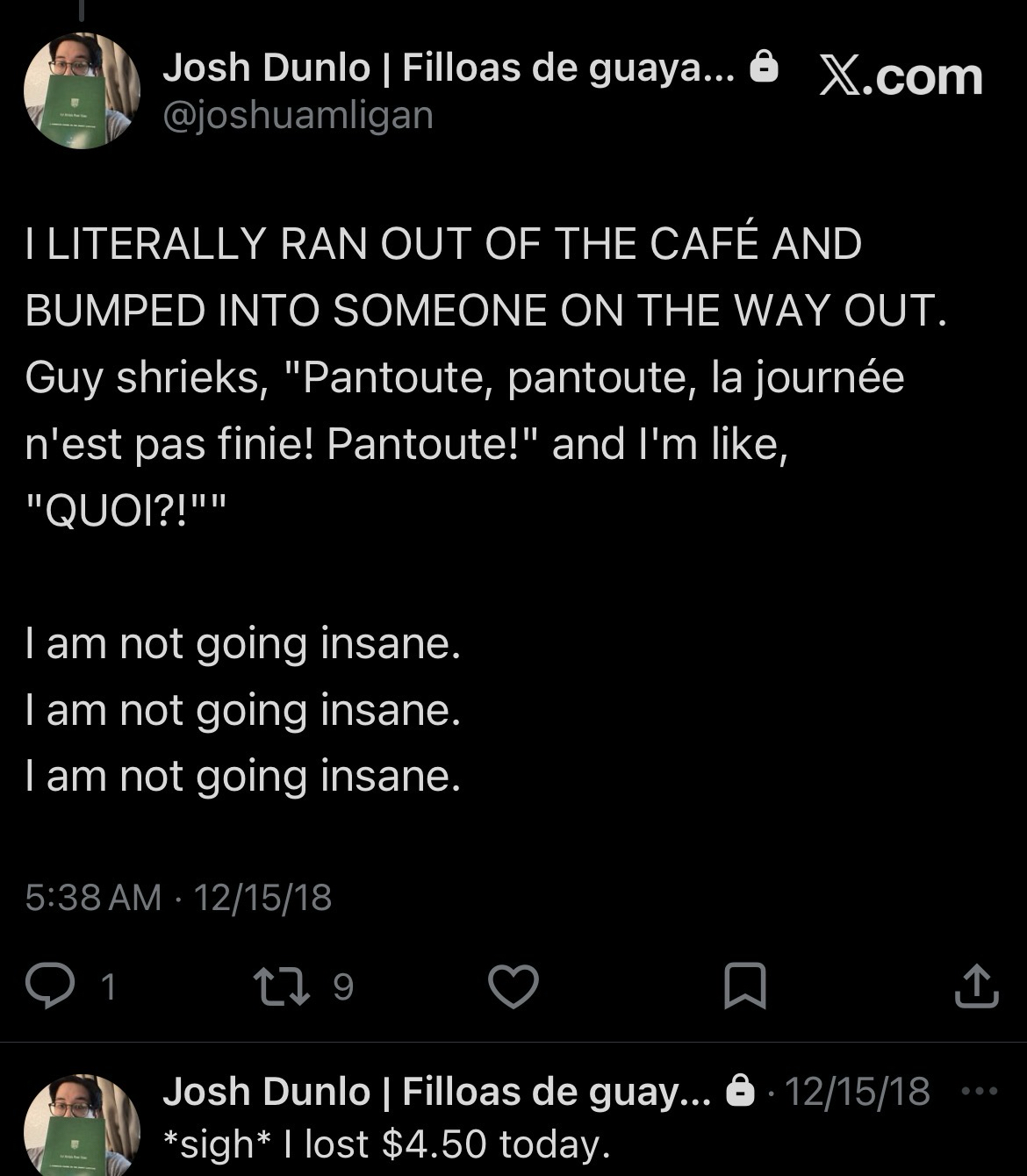Like the tweet with heart icon
The width and height of the screenshot is (1027, 1176).
[513, 986]
